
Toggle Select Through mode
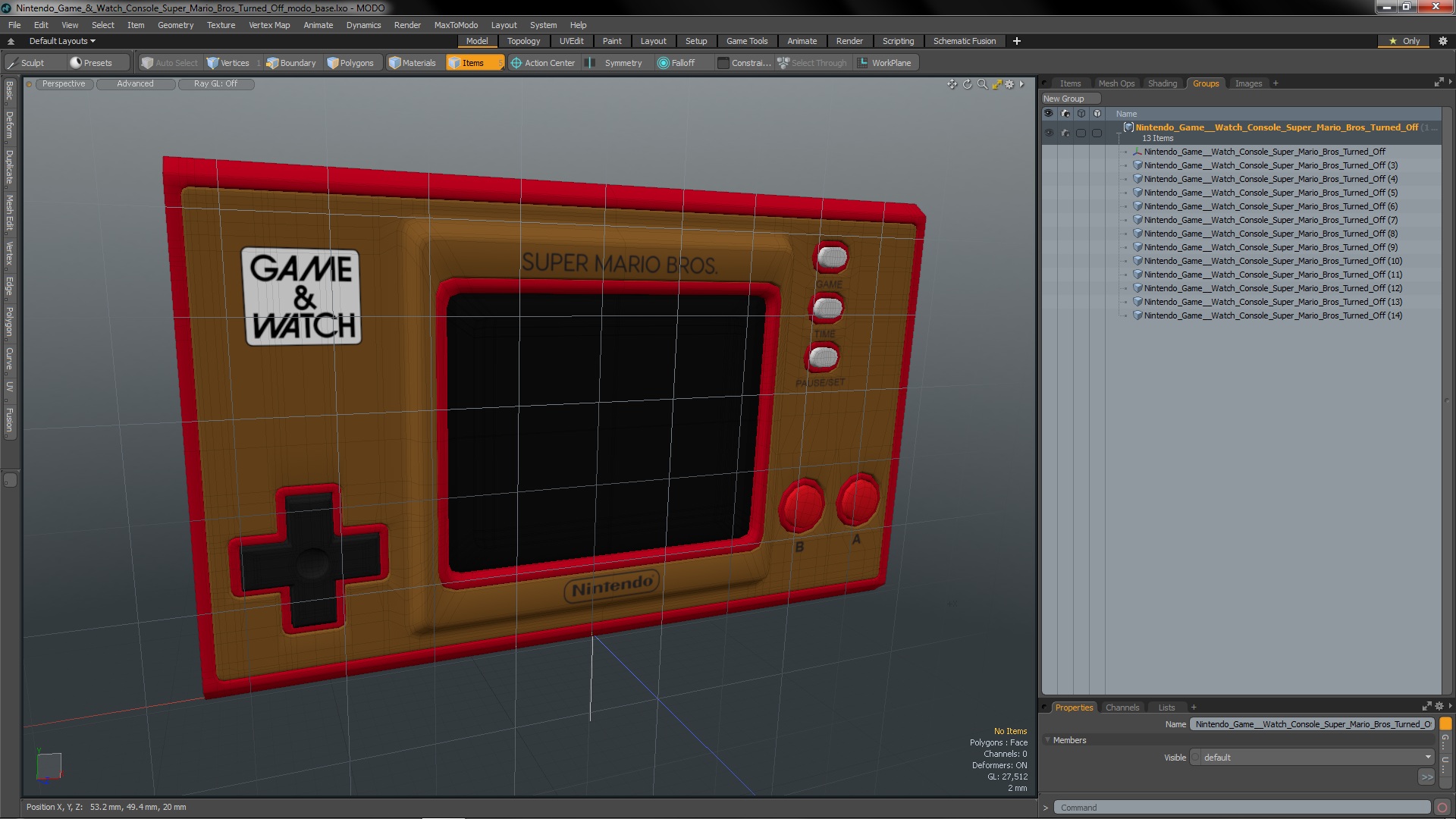point(812,63)
